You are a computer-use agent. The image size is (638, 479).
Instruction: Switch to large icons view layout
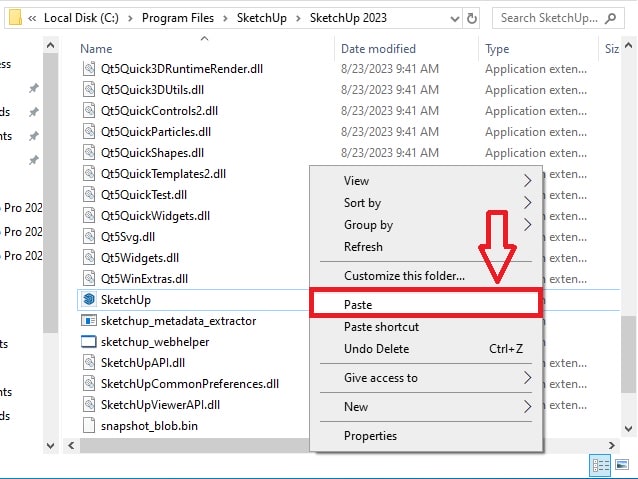pos(622,465)
